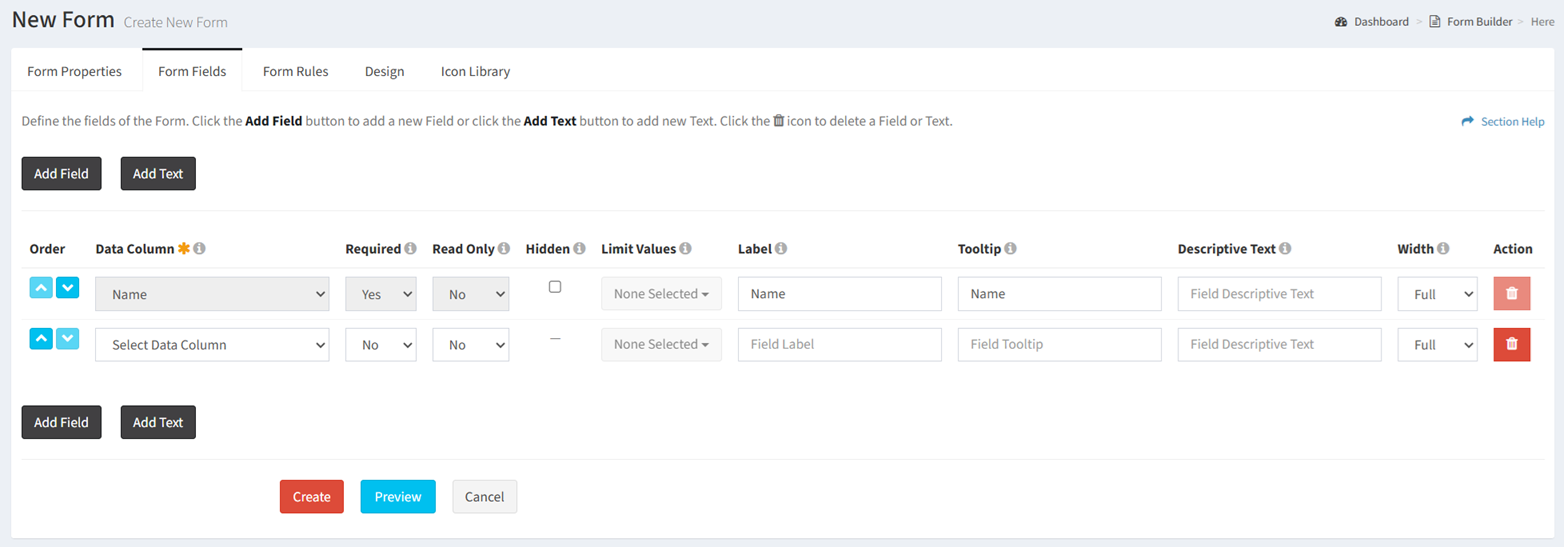Click the Dashboard breadcrumb icon
The width and height of the screenshot is (1564, 547).
[1341, 22]
